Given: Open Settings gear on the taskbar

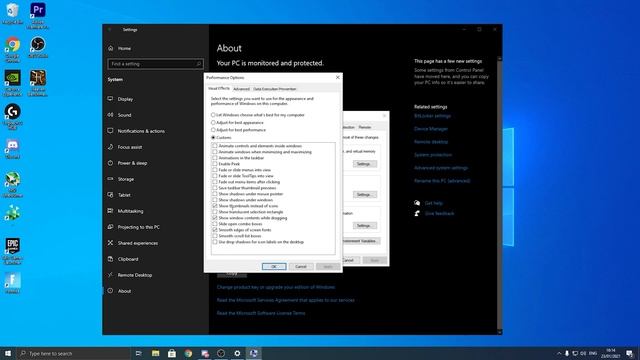Looking at the screenshot, I should coord(237,353).
